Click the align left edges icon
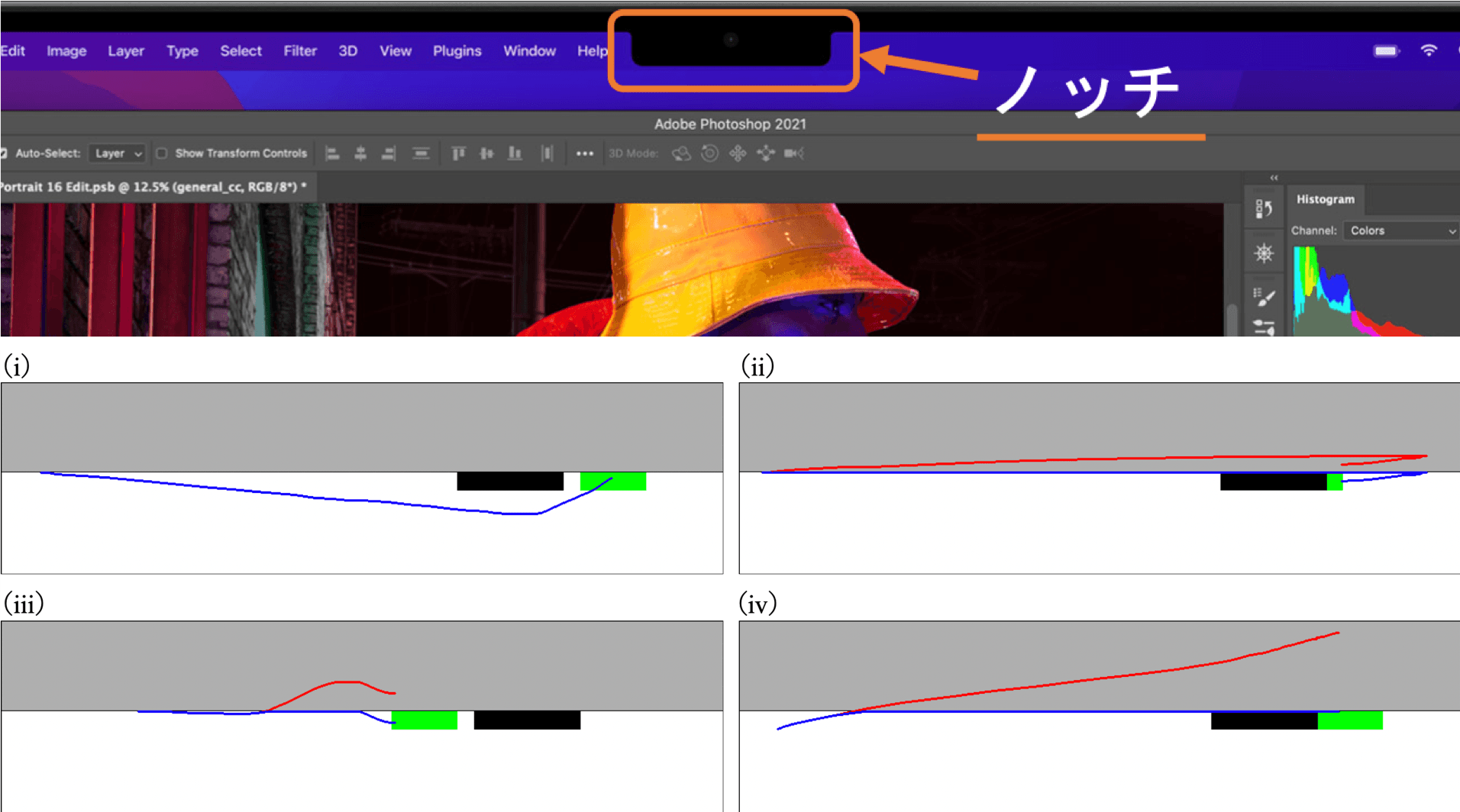Screen dimensions: 1460x812 tap(332, 153)
